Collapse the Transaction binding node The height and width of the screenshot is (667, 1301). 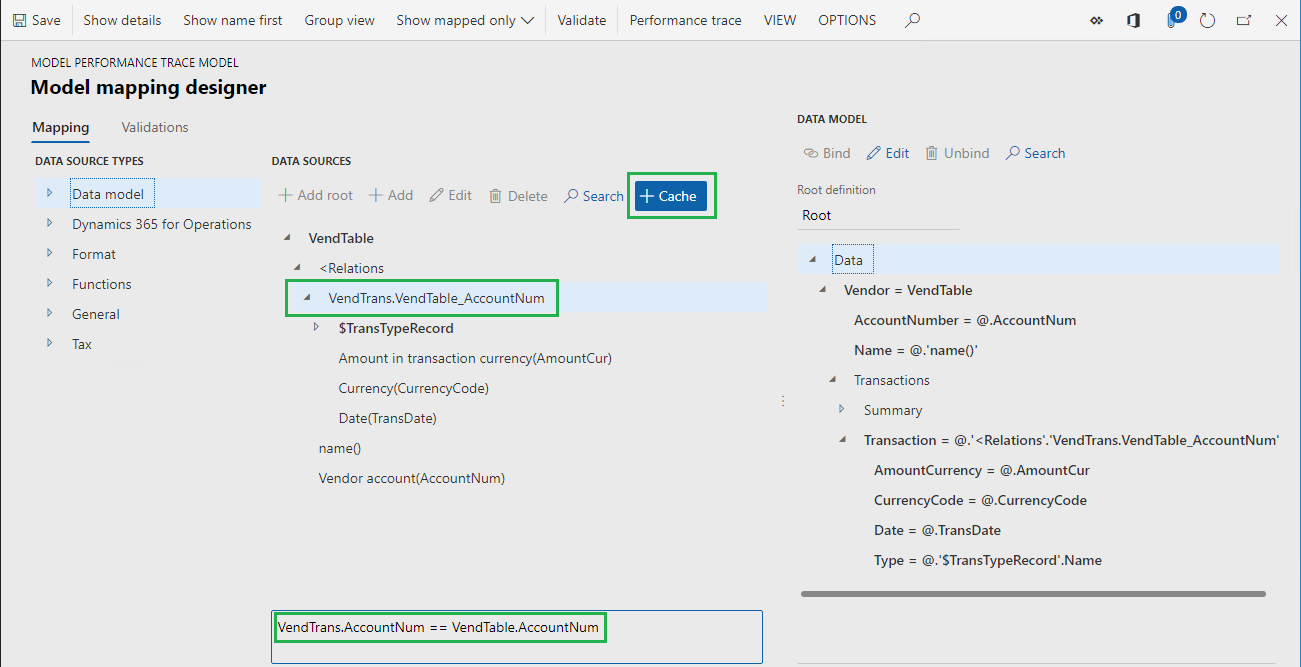(842, 439)
